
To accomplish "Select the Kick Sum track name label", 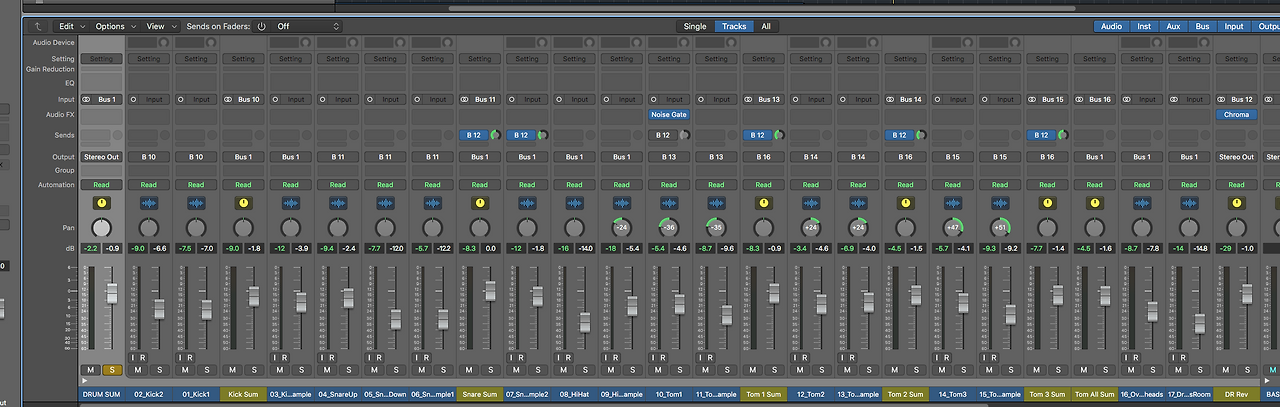I will (243, 394).
